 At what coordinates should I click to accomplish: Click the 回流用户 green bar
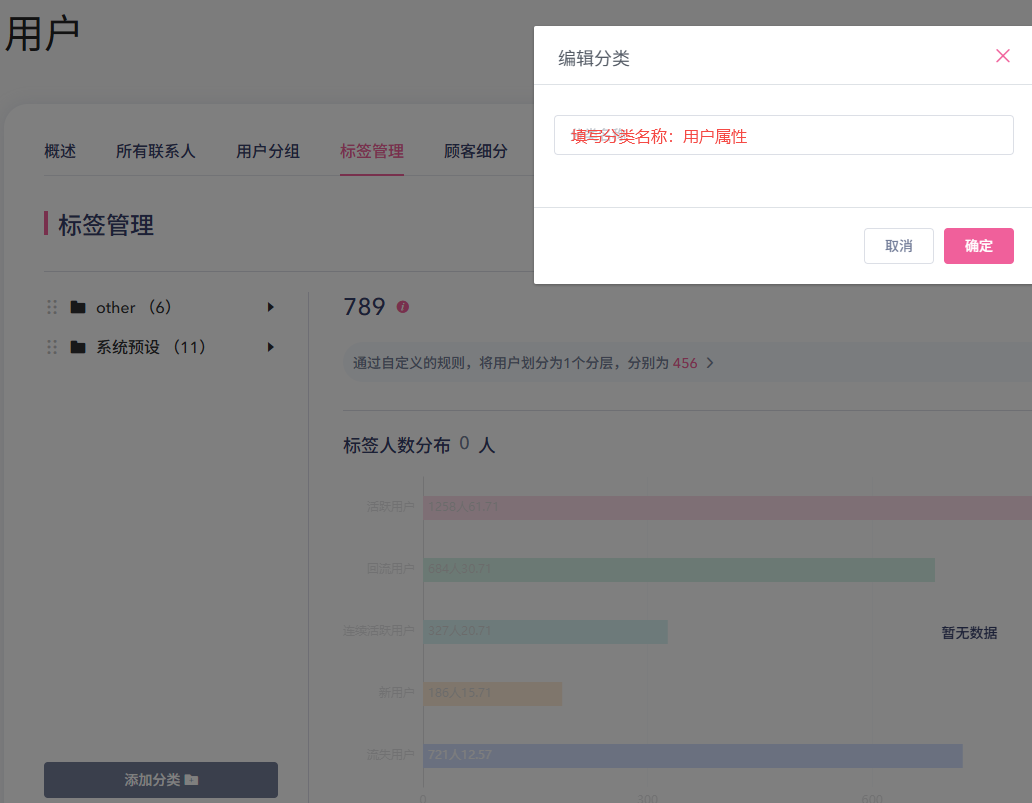(679, 570)
